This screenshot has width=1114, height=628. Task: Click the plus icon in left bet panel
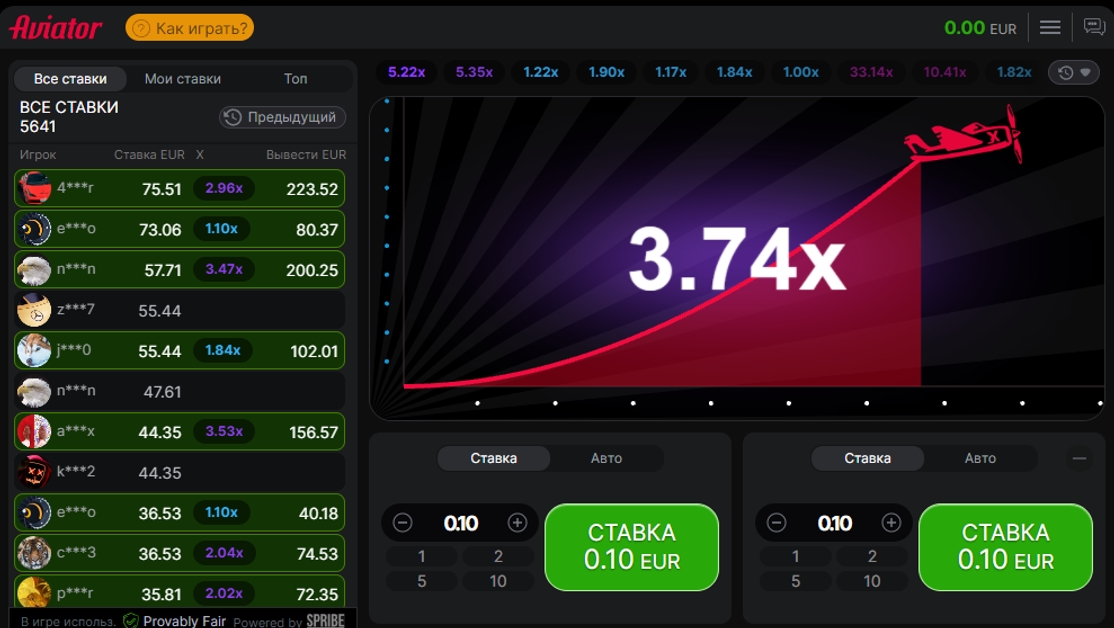click(x=517, y=523)
